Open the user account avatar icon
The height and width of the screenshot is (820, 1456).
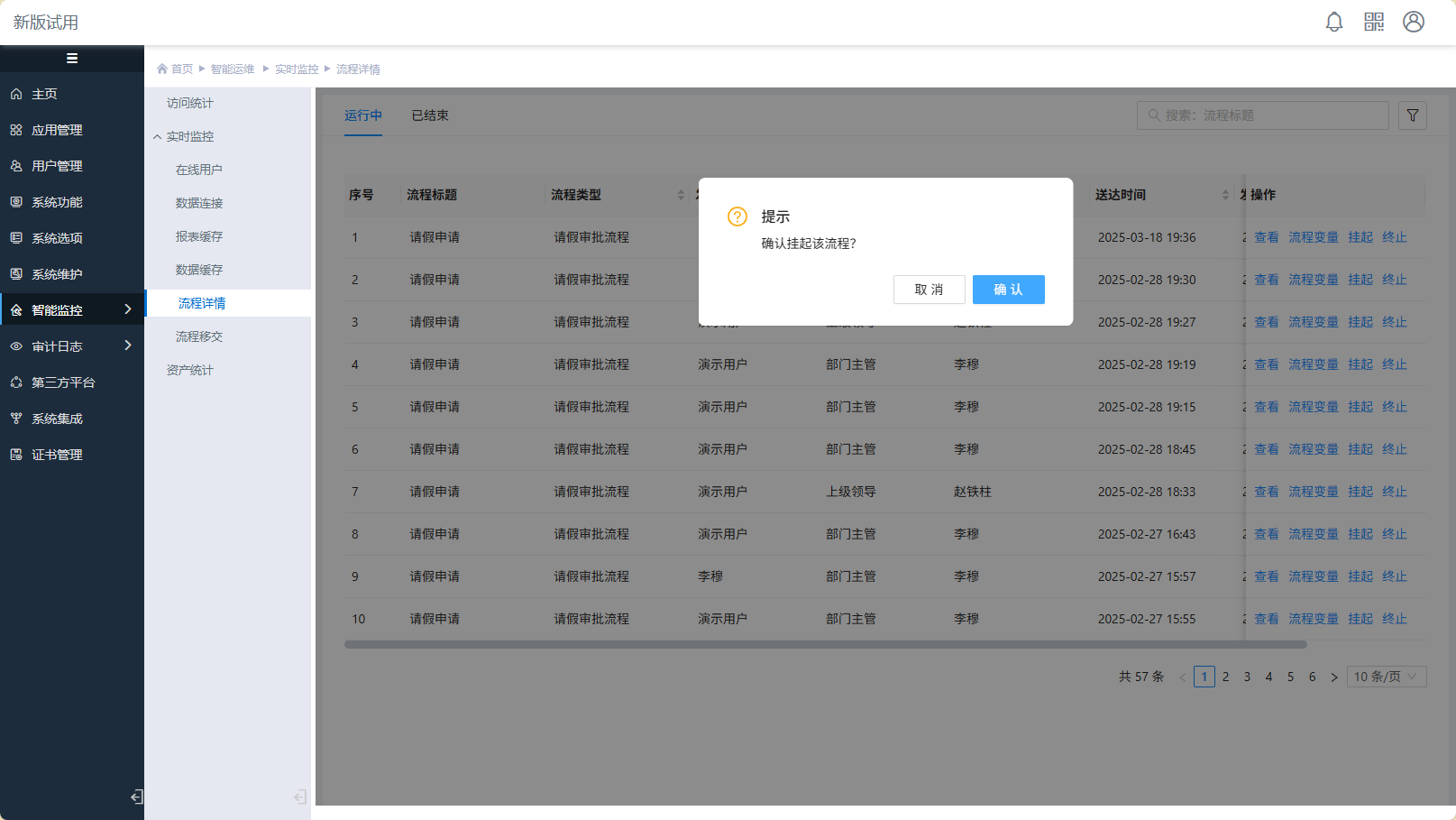click(x=1414, y=23)
